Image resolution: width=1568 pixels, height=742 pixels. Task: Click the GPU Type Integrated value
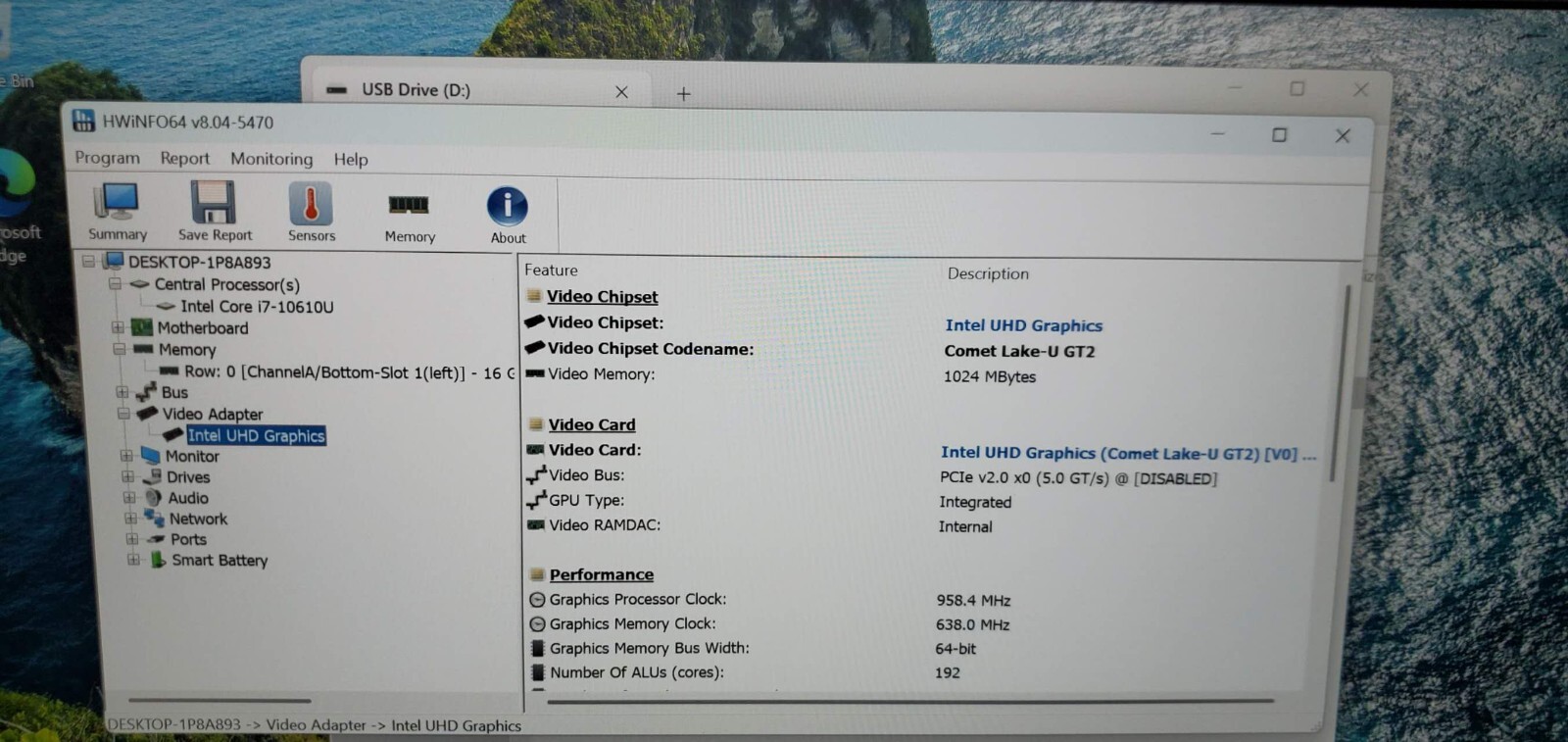click(975, 502)
